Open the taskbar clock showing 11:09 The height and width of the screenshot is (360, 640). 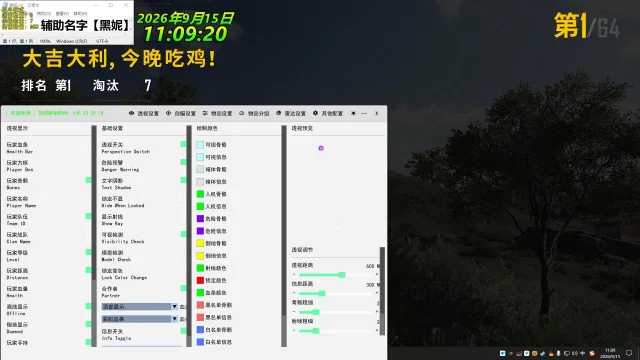pos(610,353)
